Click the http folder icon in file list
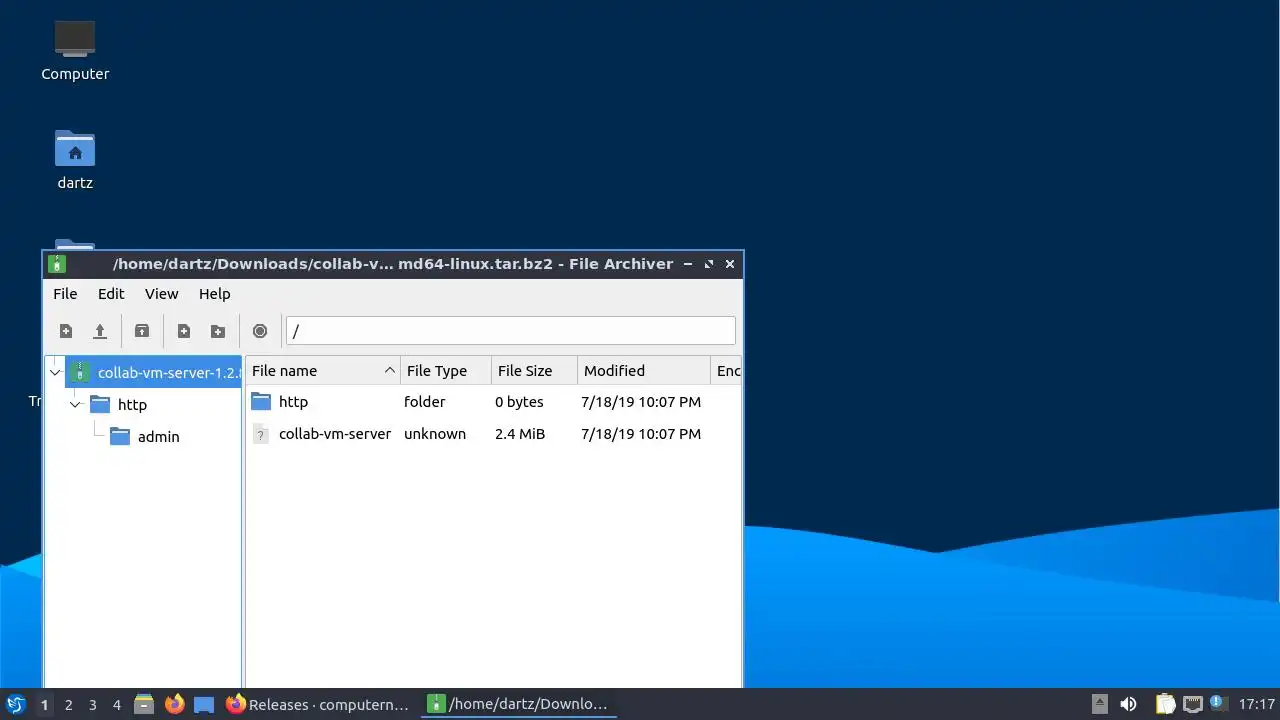Image resolution: width=1280 pixels, height=720 pixels. [261, 401]
